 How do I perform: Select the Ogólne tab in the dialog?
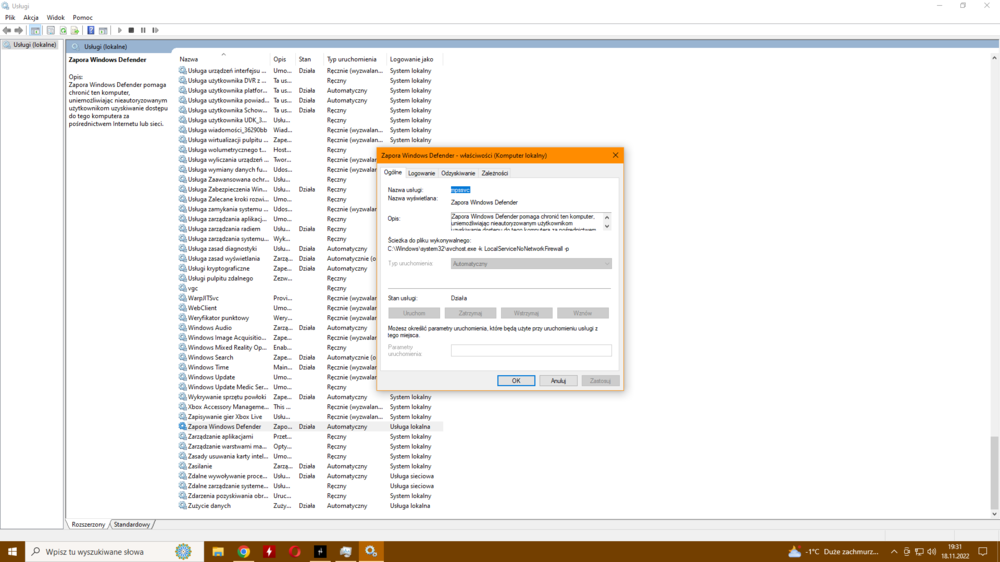pos(393,172)
